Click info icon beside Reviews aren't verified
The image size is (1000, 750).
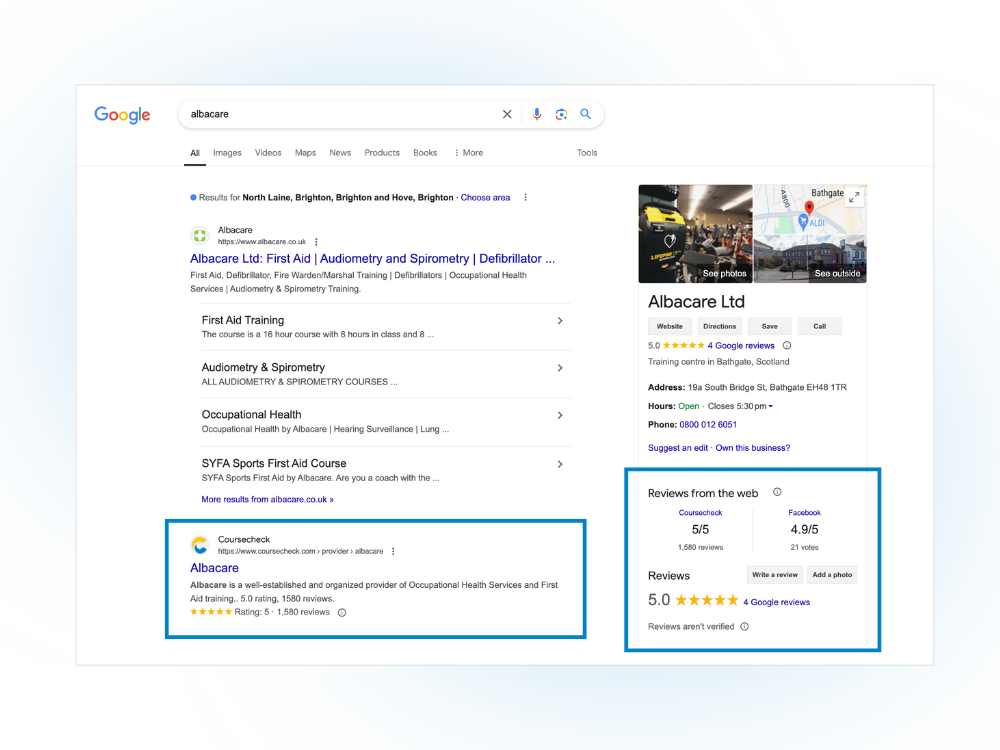coord(744,627)
